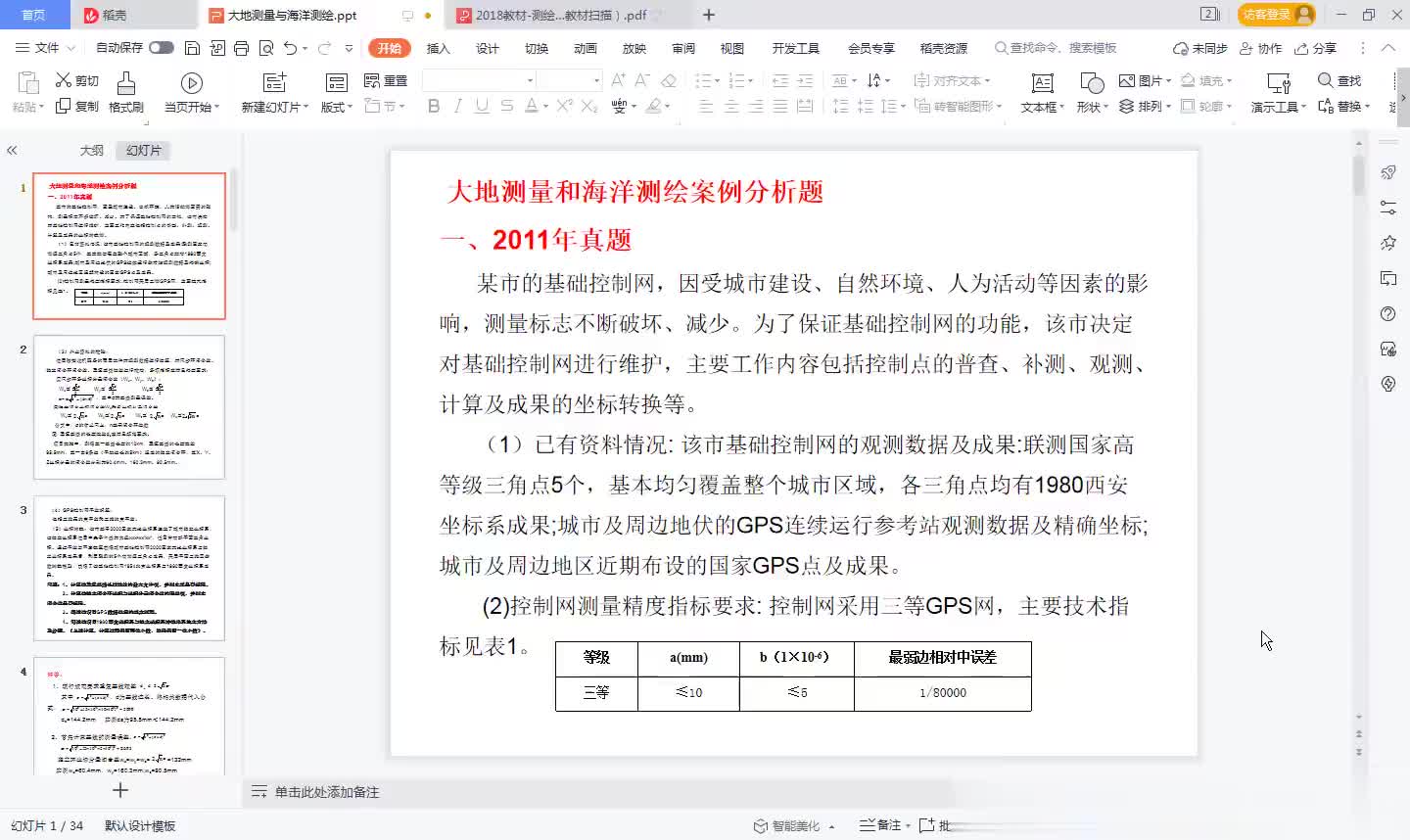Viewport: 1410px width, 840px height.
Task: Click the Undo arrow icon
Action: [x=290, y=48]
